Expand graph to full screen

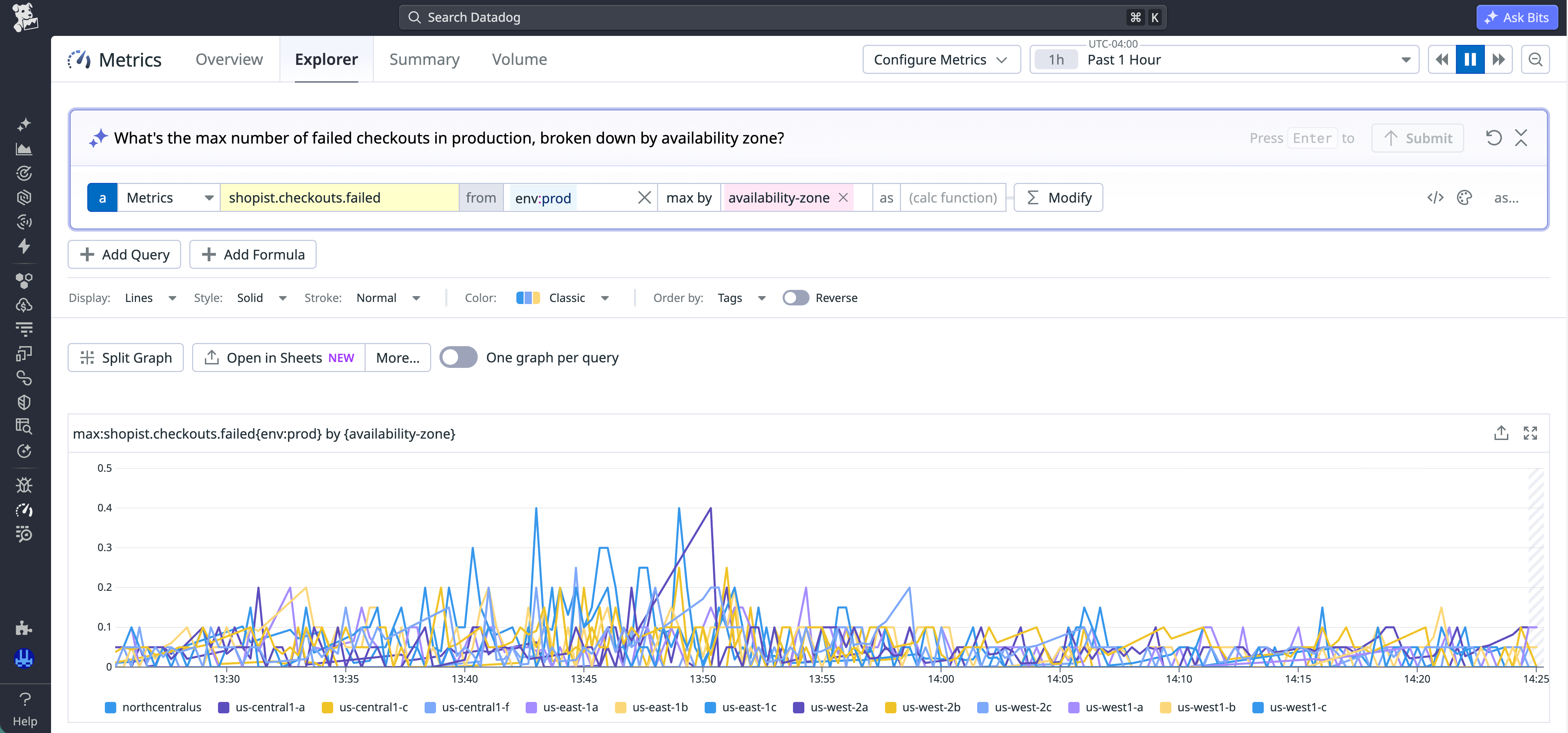1530,433
